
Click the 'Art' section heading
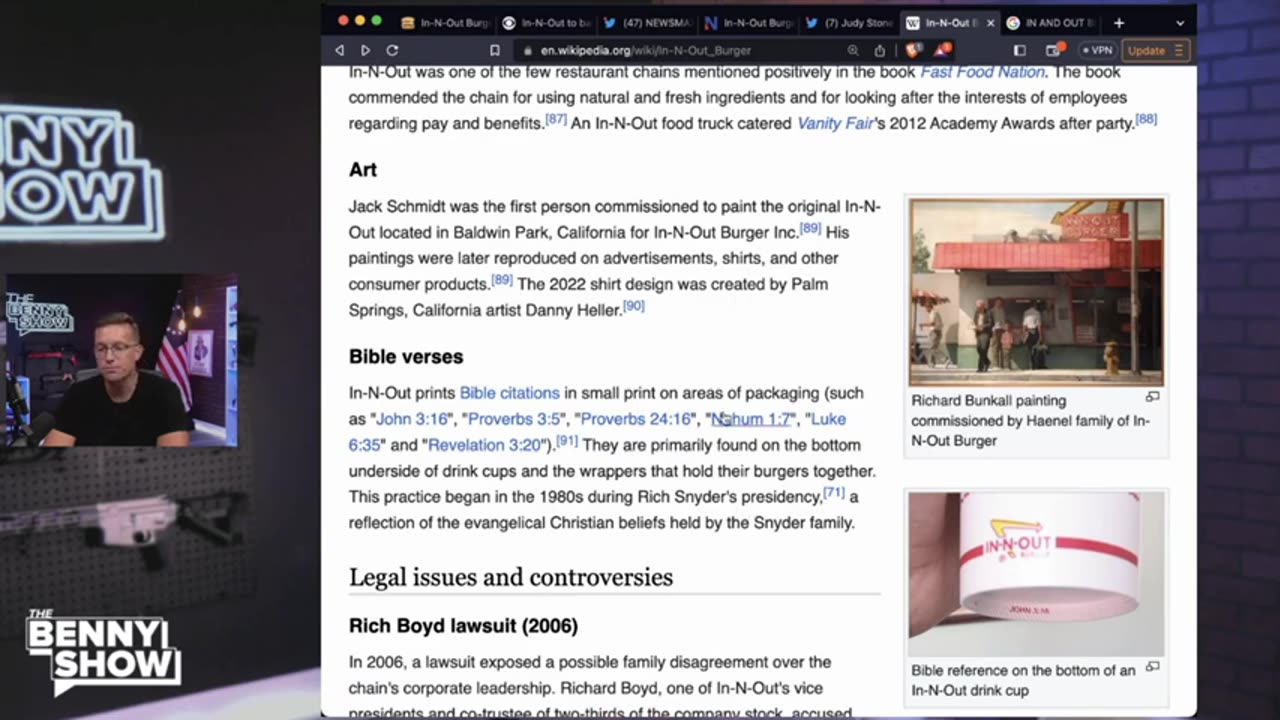click(x=363, y=170)
